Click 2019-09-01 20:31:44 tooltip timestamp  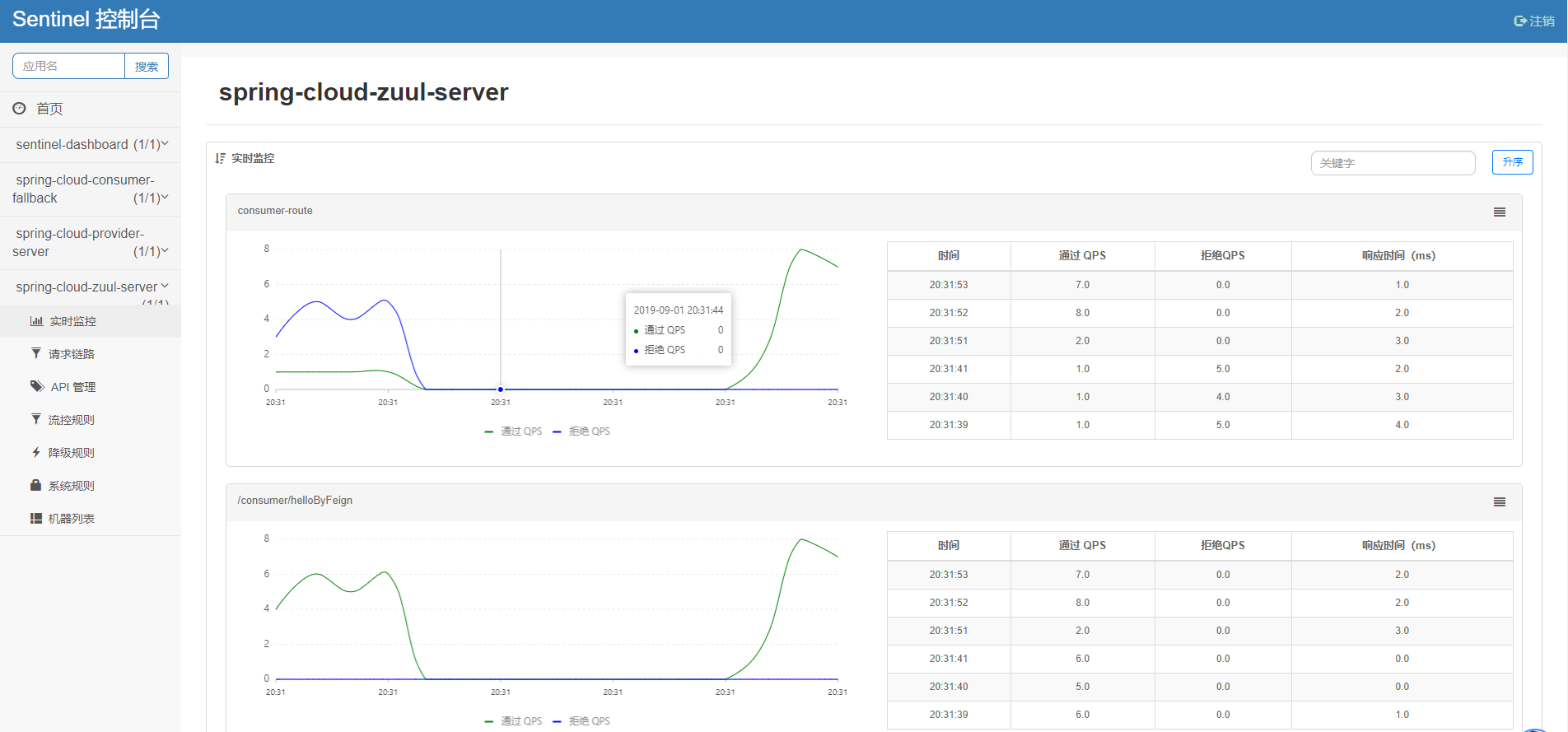pyautogui.click(x=679, y=310)
